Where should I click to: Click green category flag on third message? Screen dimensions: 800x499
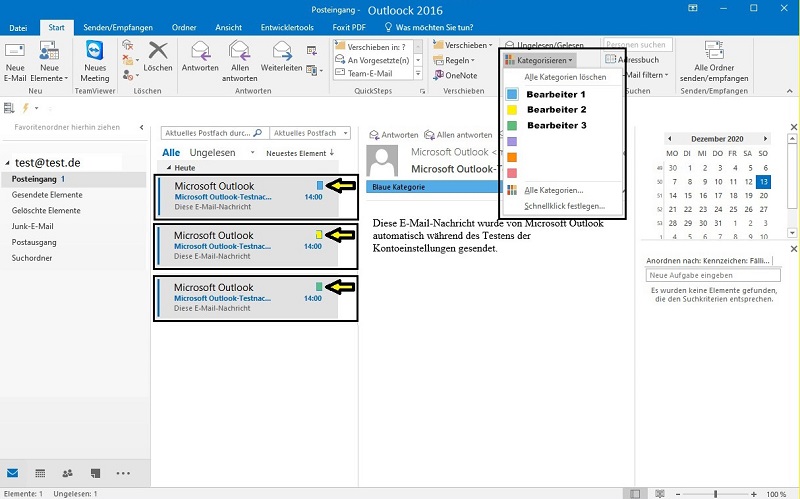click(319, 287)
